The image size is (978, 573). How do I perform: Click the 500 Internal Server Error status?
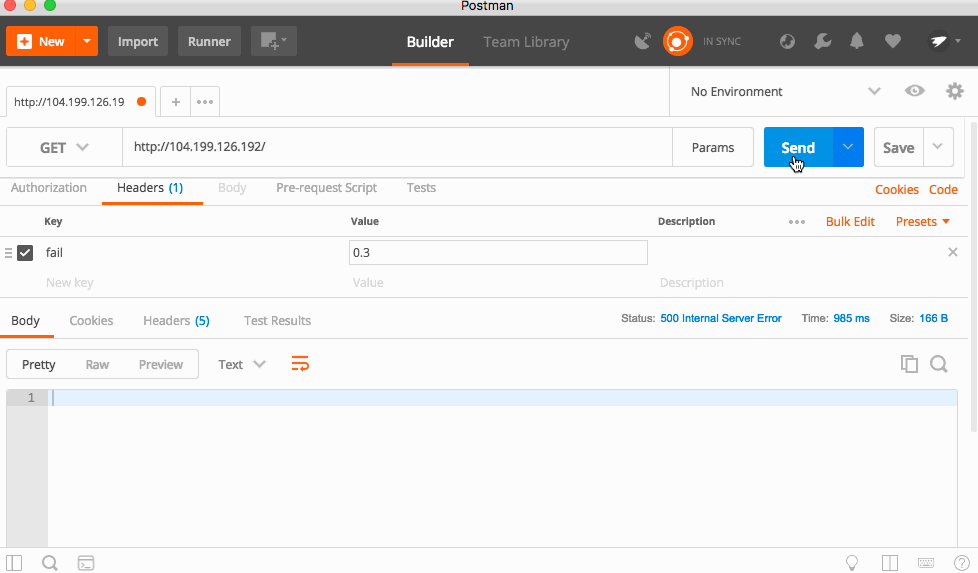point(720,319)
